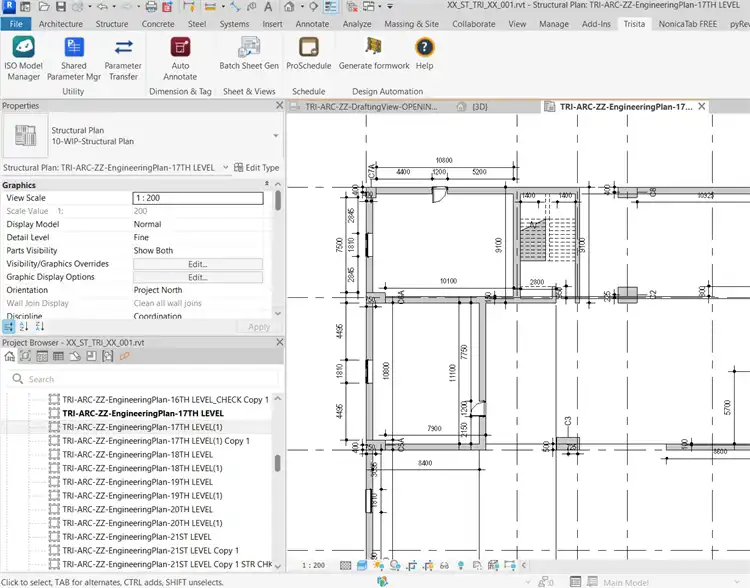Open the 1 : 200 view scale selector
Viewport: 750px width, 588px height.
pyautogui.click(x=313, y=566)
